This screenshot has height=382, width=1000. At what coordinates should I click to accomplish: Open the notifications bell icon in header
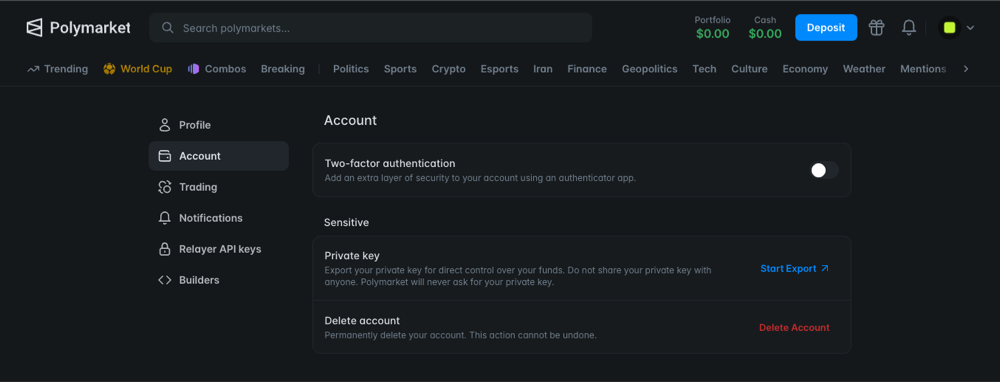point(909,27)
